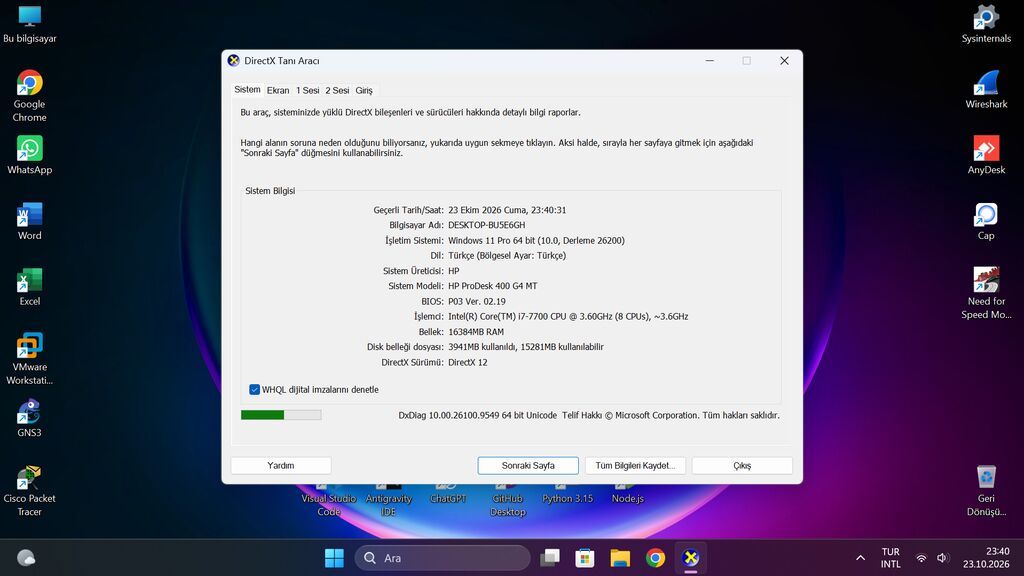
Task: Open the 1 Sesi tab
Action: [x=307, y=90]
